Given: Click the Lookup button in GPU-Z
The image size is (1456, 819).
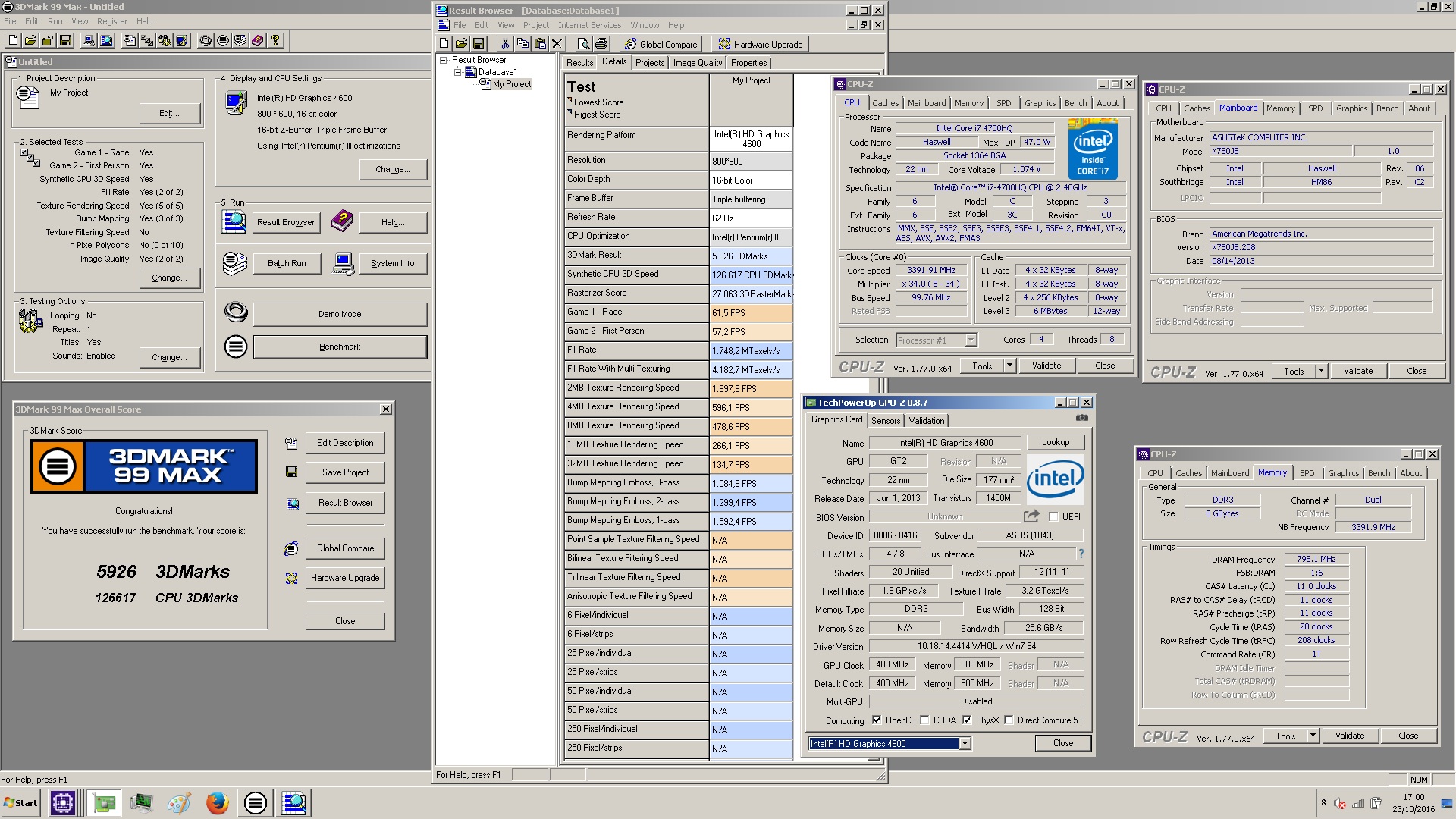Looking at the screenshot, I should coord(1056,442).
